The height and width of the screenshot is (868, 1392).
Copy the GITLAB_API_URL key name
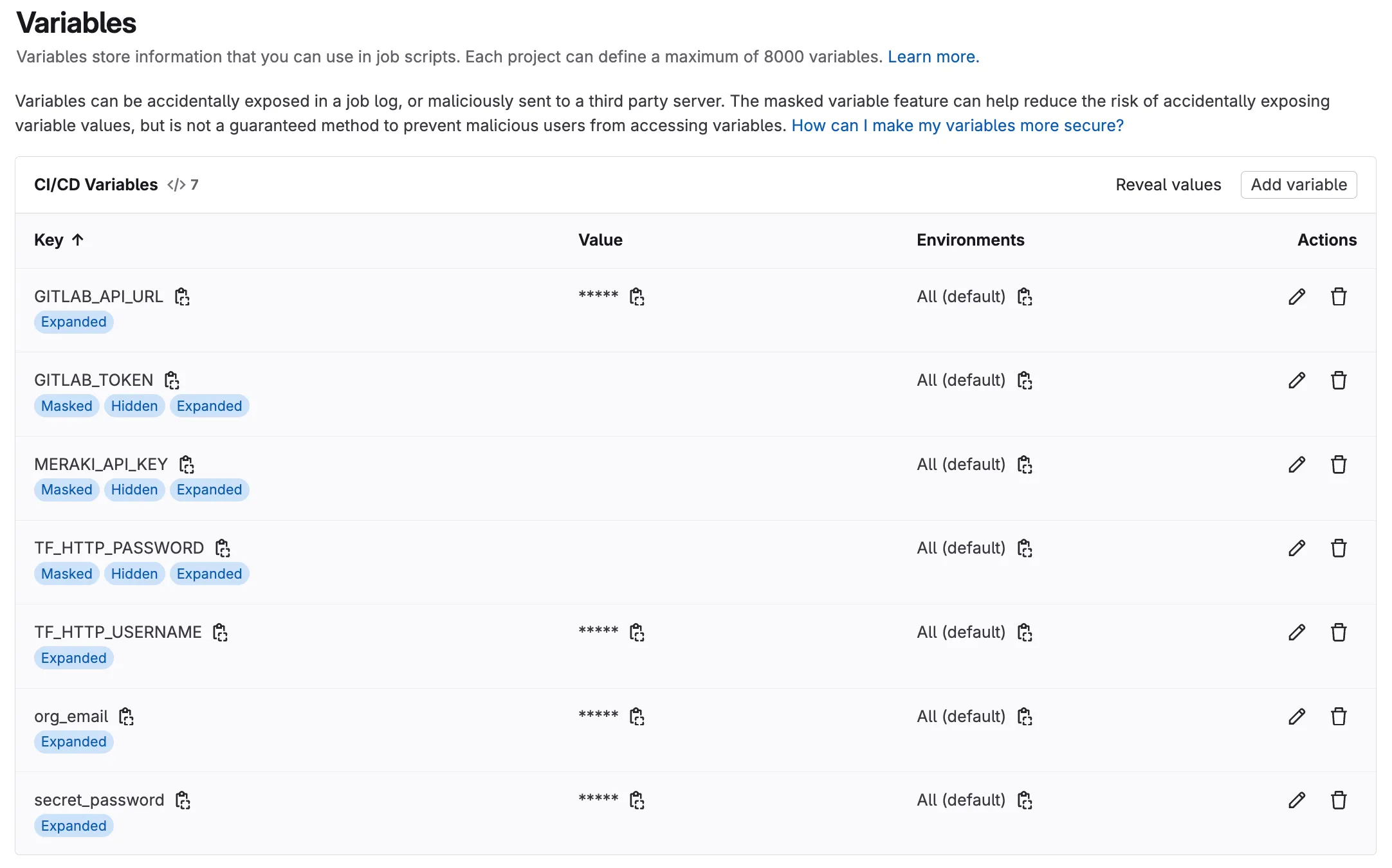pyautogui.click(x=182, y=297)
